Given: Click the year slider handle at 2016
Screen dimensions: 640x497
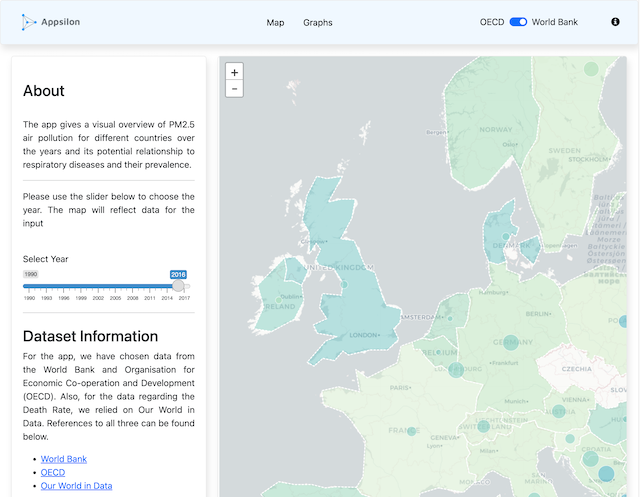Looking at the screenshot, I should (178, 286).
